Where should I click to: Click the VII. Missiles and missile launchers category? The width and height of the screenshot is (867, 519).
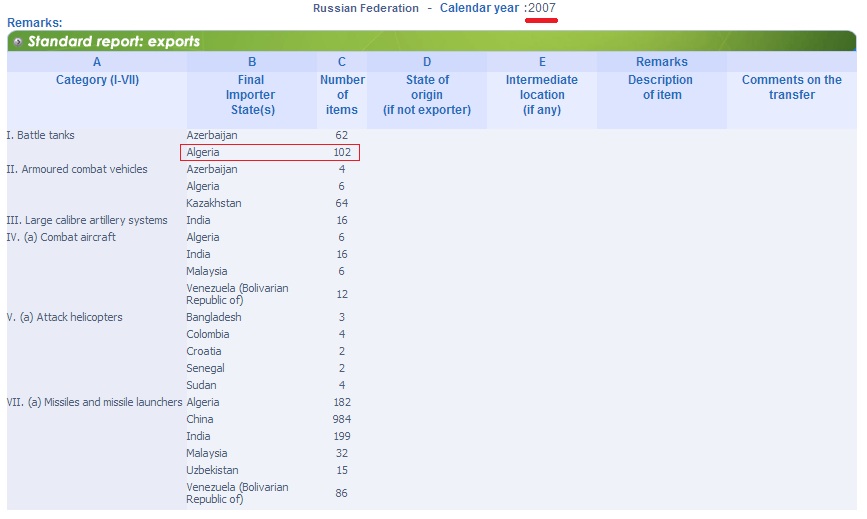click(94, 402)
